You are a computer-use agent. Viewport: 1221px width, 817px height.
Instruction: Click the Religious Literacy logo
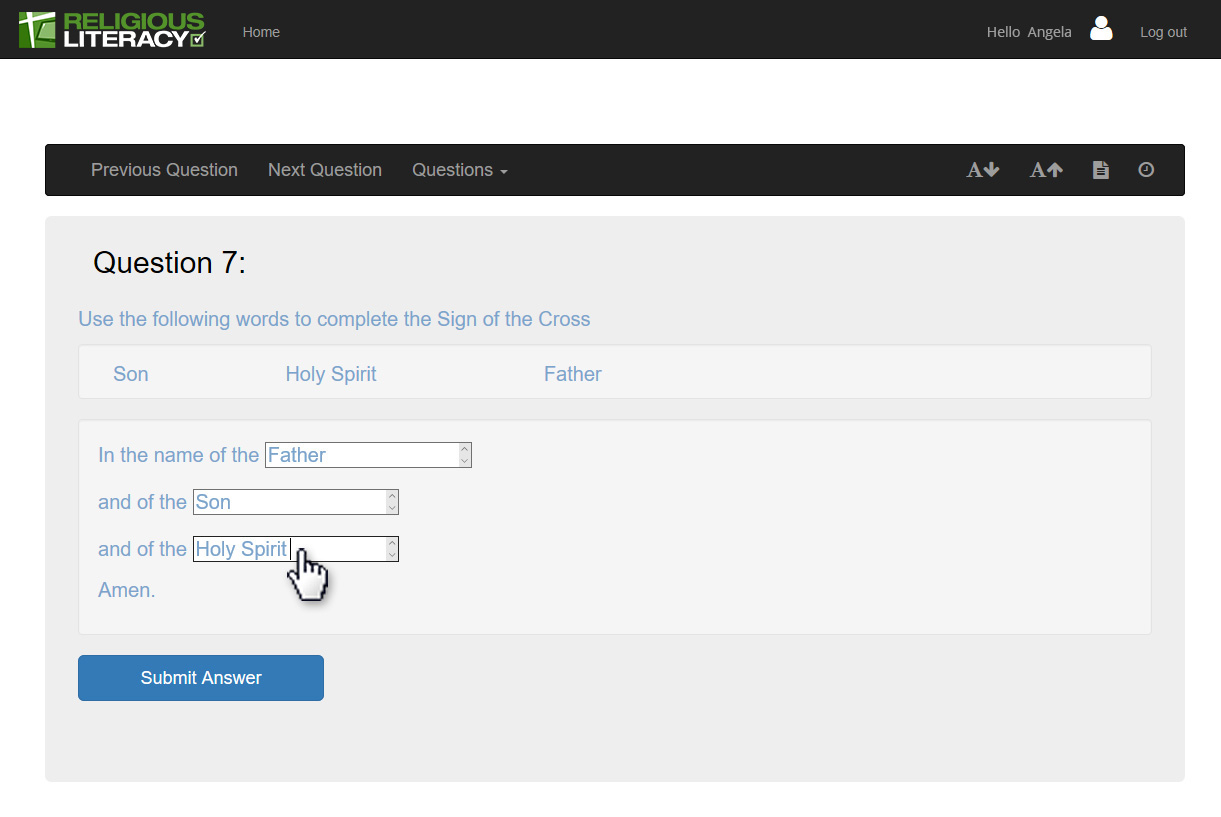pos(112,30)
